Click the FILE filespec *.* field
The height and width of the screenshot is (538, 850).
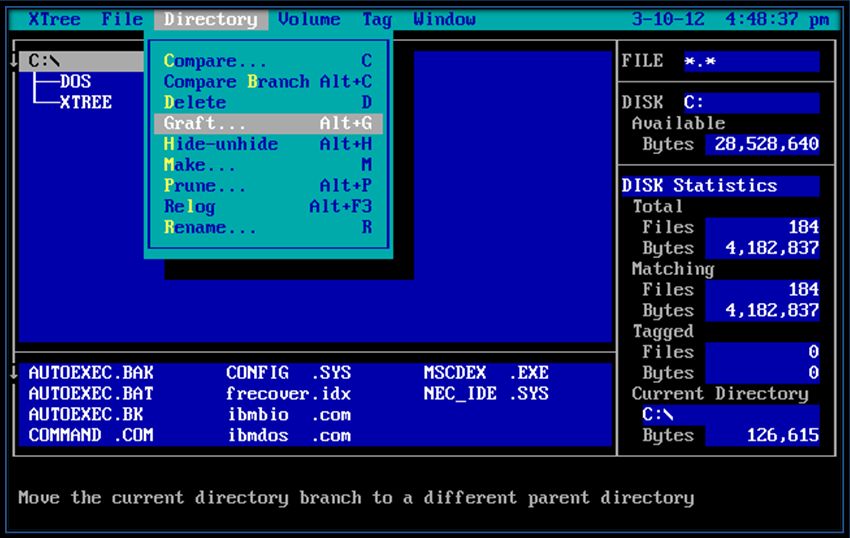751,61
